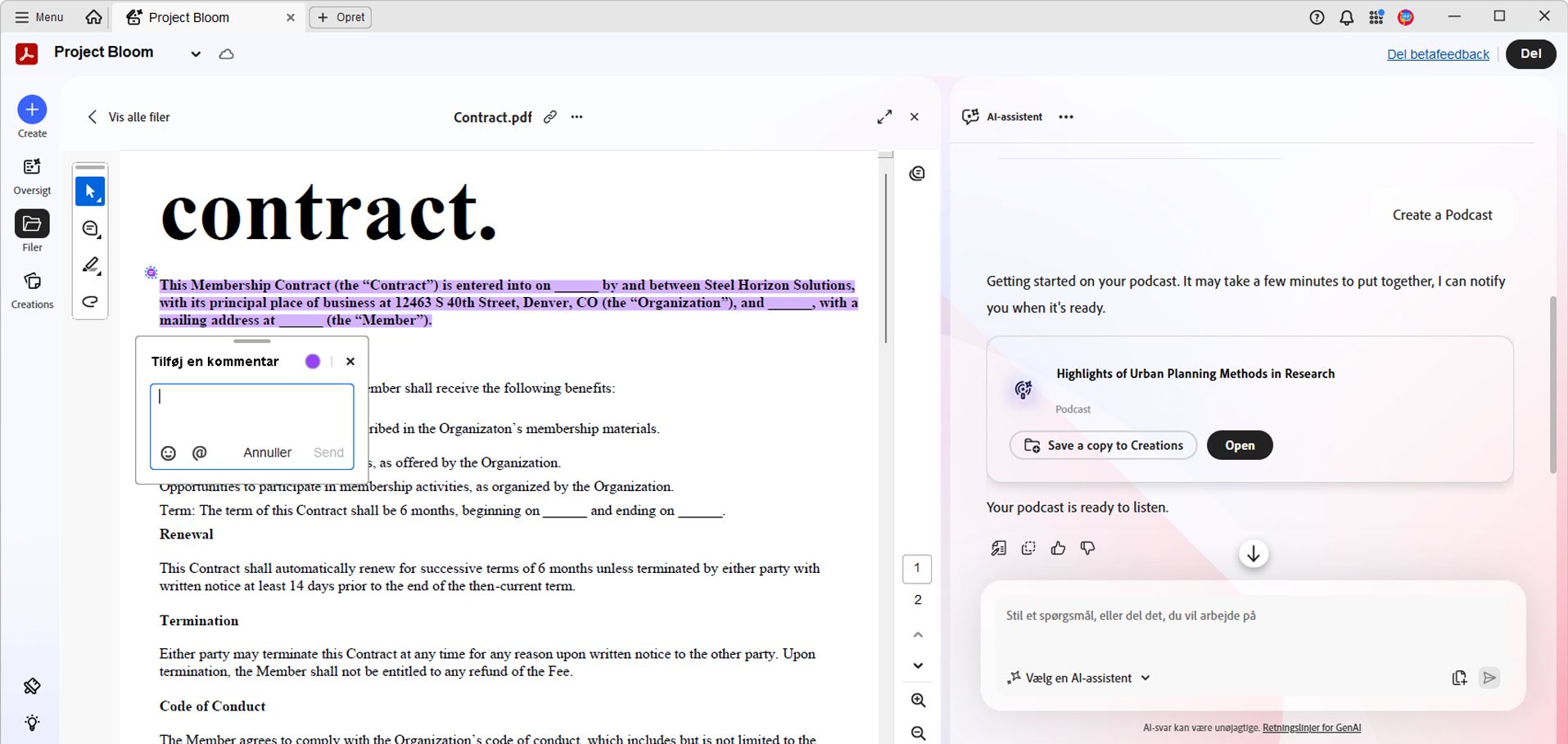Click the document vertical scrollbar
The height and width of the screenshot is (744, 1568).
tap(885, 258)
